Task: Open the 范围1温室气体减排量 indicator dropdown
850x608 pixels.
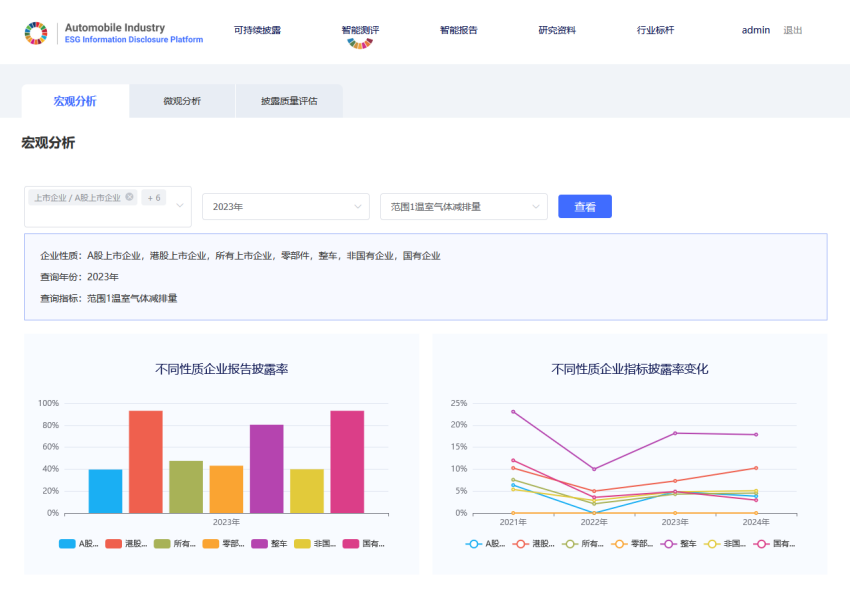Action: tap(463, 207)
